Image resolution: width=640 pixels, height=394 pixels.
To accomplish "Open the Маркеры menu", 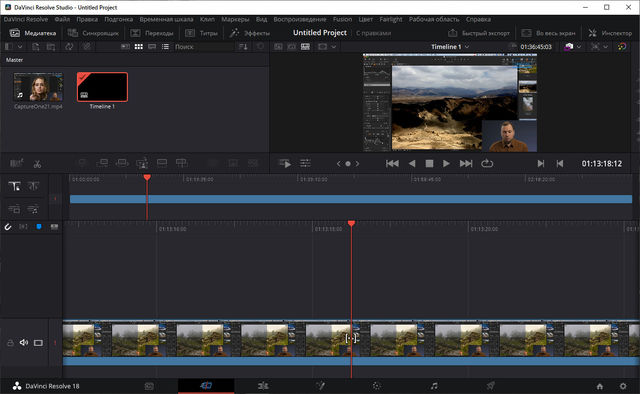I will coord(235,19).
